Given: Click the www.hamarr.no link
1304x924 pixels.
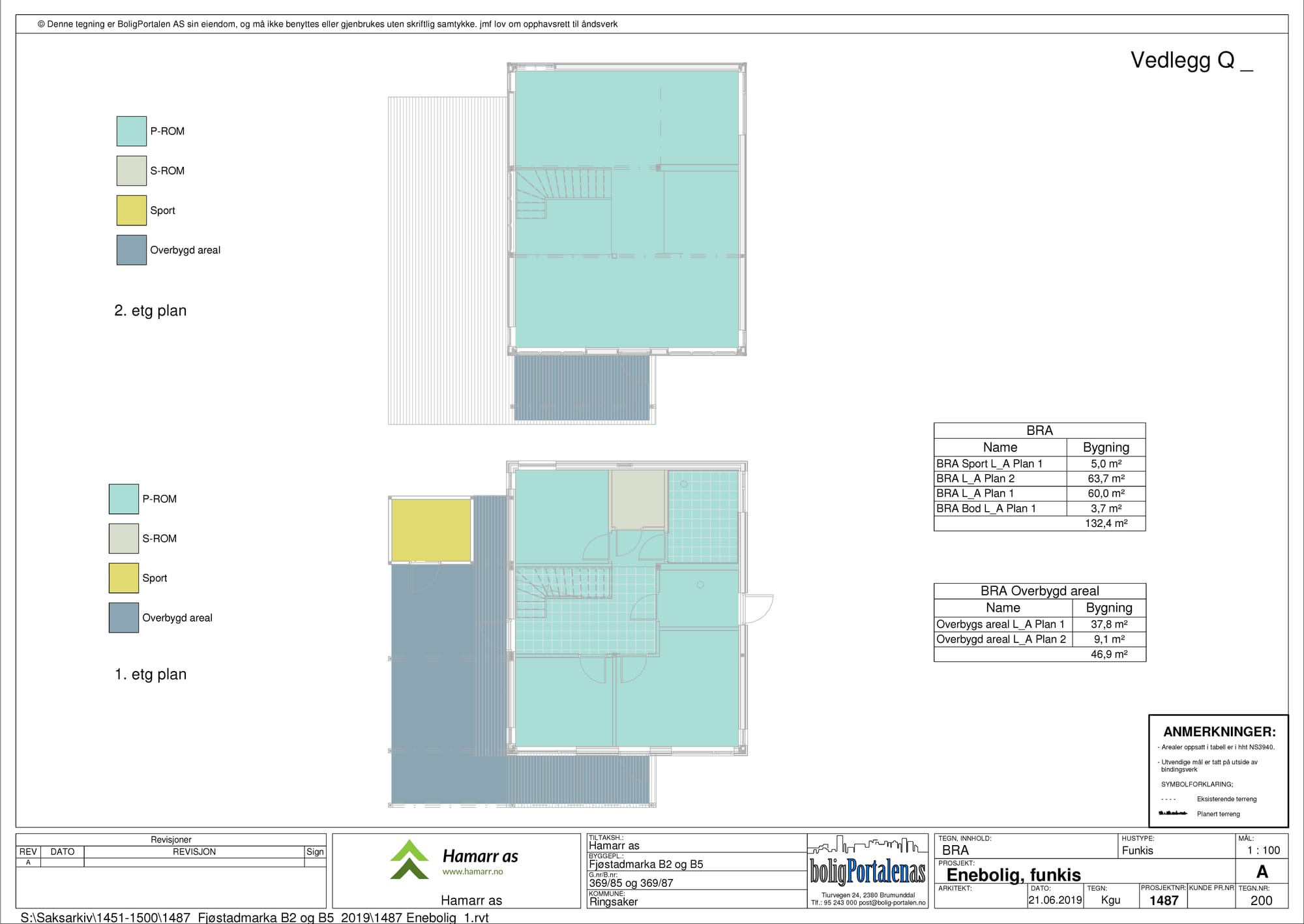Looking at the screenshot, I should click(472, 872).
